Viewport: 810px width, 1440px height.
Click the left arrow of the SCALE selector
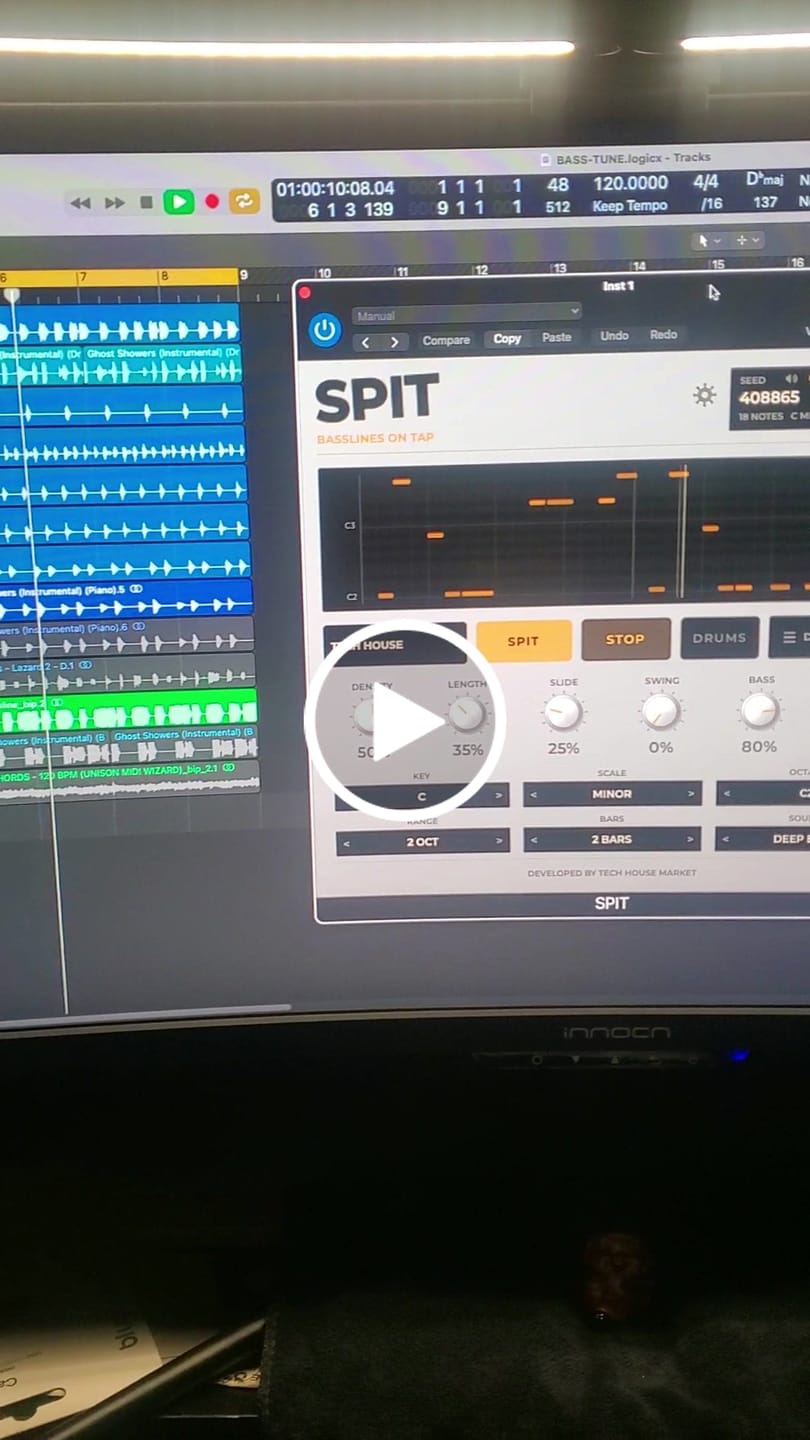click(533, 795)
